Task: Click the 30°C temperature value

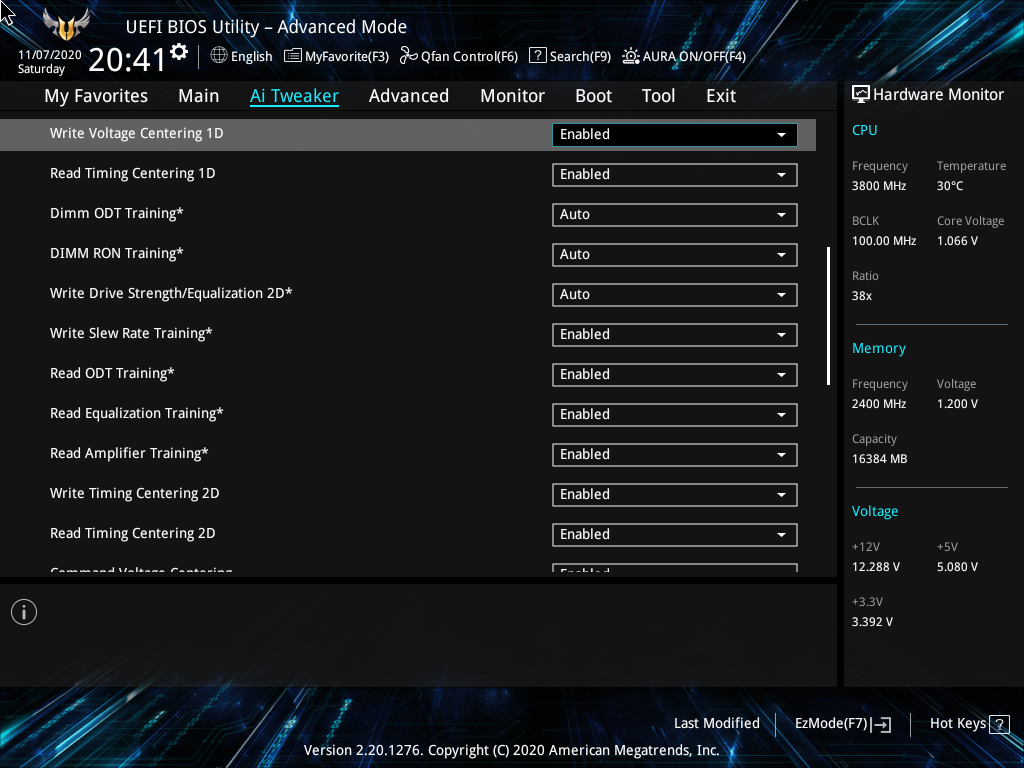Action: click(950, 185)
